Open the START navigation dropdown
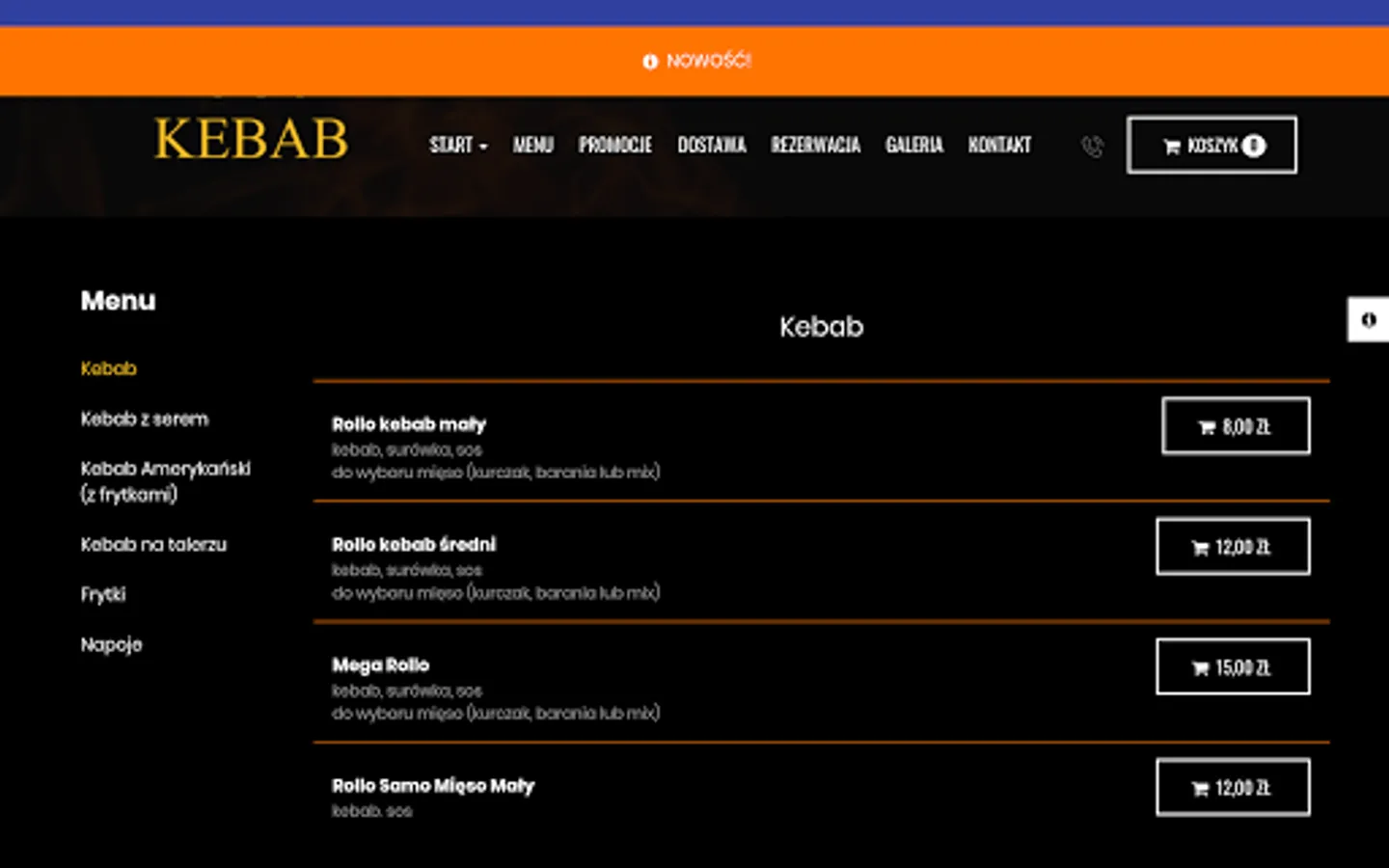Screen dimensions: 1389x868 457,146
